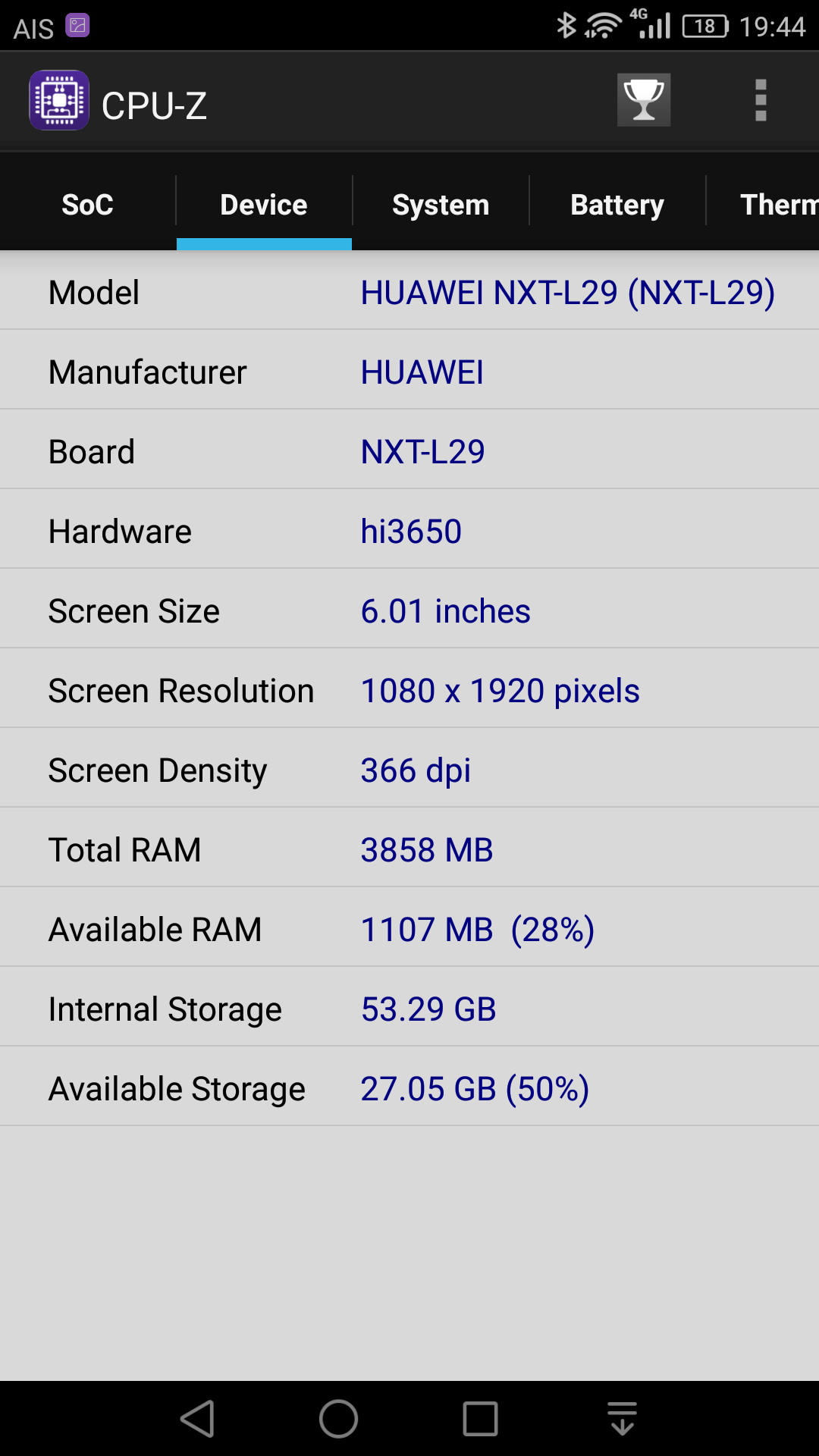This screenshot has height=1456, width=819.
Task: Tap the Screen Resolution value
Action: pyautogui.click(x=500, y=691)
